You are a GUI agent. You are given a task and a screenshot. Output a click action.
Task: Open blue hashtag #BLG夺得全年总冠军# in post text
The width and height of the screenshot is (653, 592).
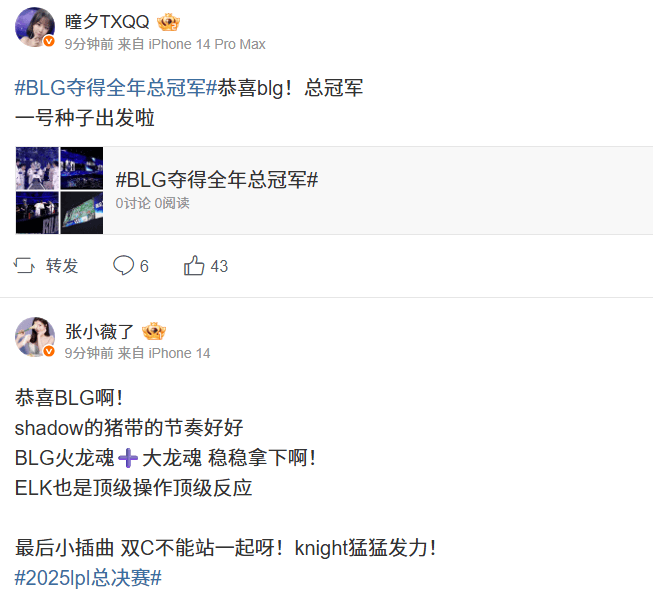click(116, 88)
